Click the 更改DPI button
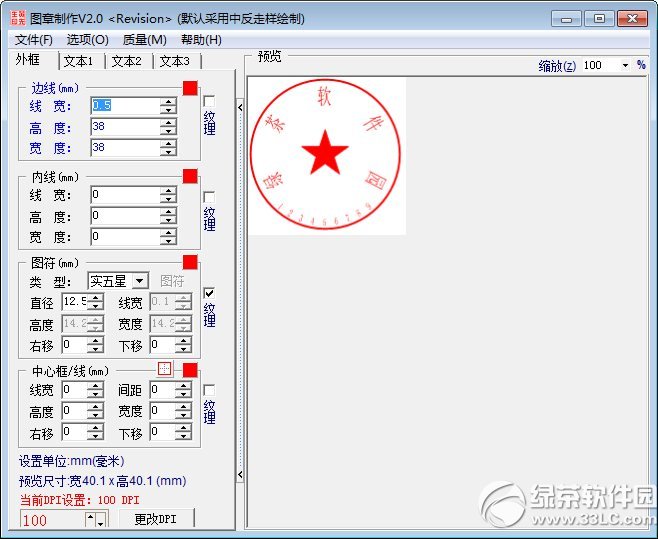The height and width of the screenshot is (539, 658). click(156, 519)
